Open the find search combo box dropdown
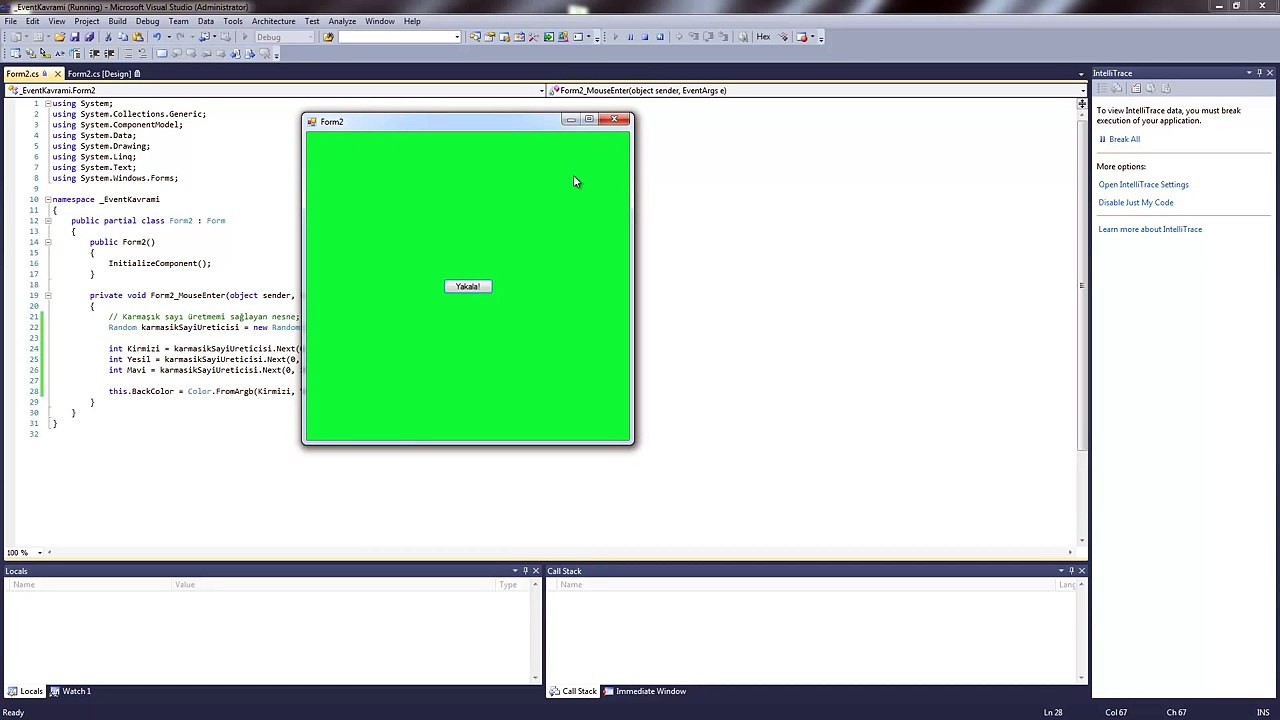 pos(457,37)
